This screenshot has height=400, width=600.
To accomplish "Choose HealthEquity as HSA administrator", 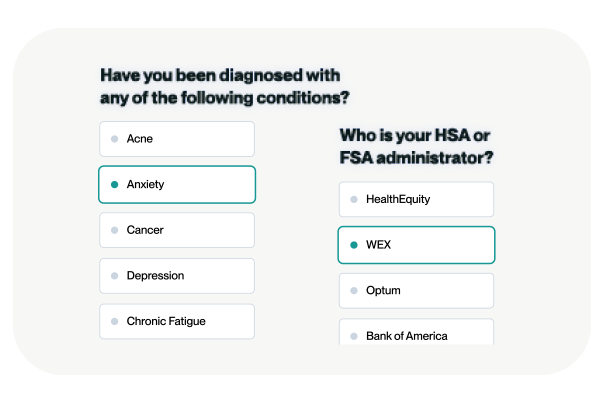I will [x=416, y=199].
